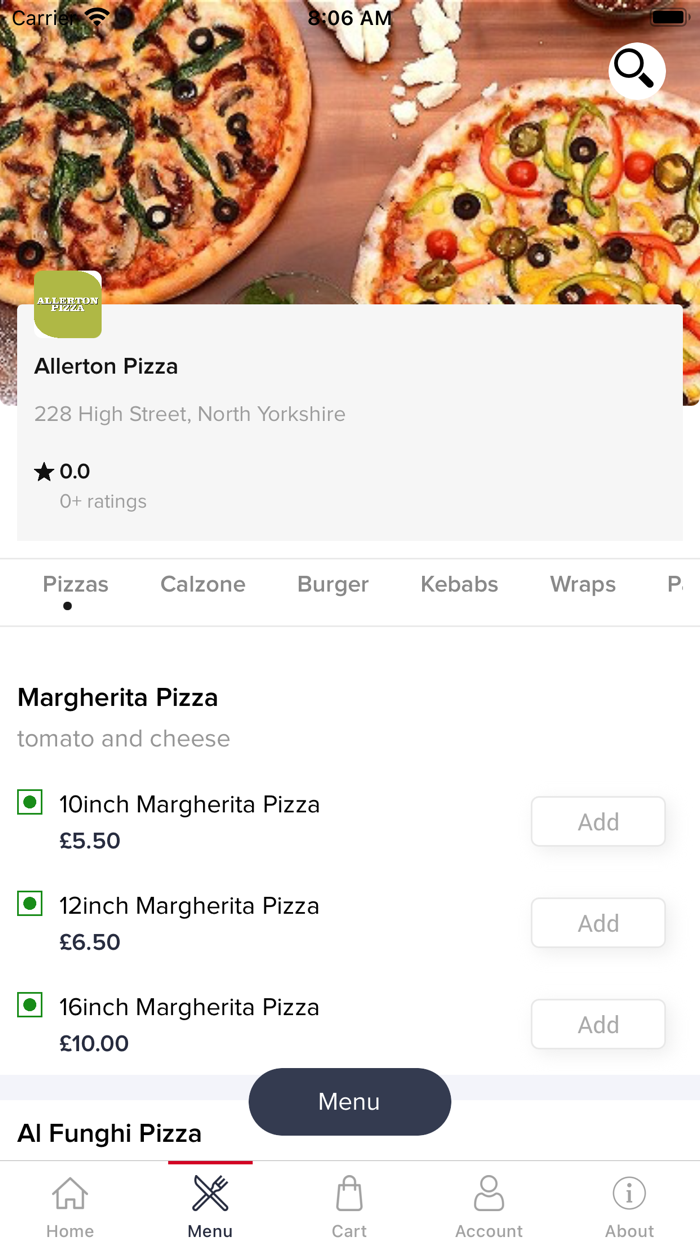Add the 10inch Margherita Pizza
This screenshot has height=1244, width=700.
click(x=597, y=821)
